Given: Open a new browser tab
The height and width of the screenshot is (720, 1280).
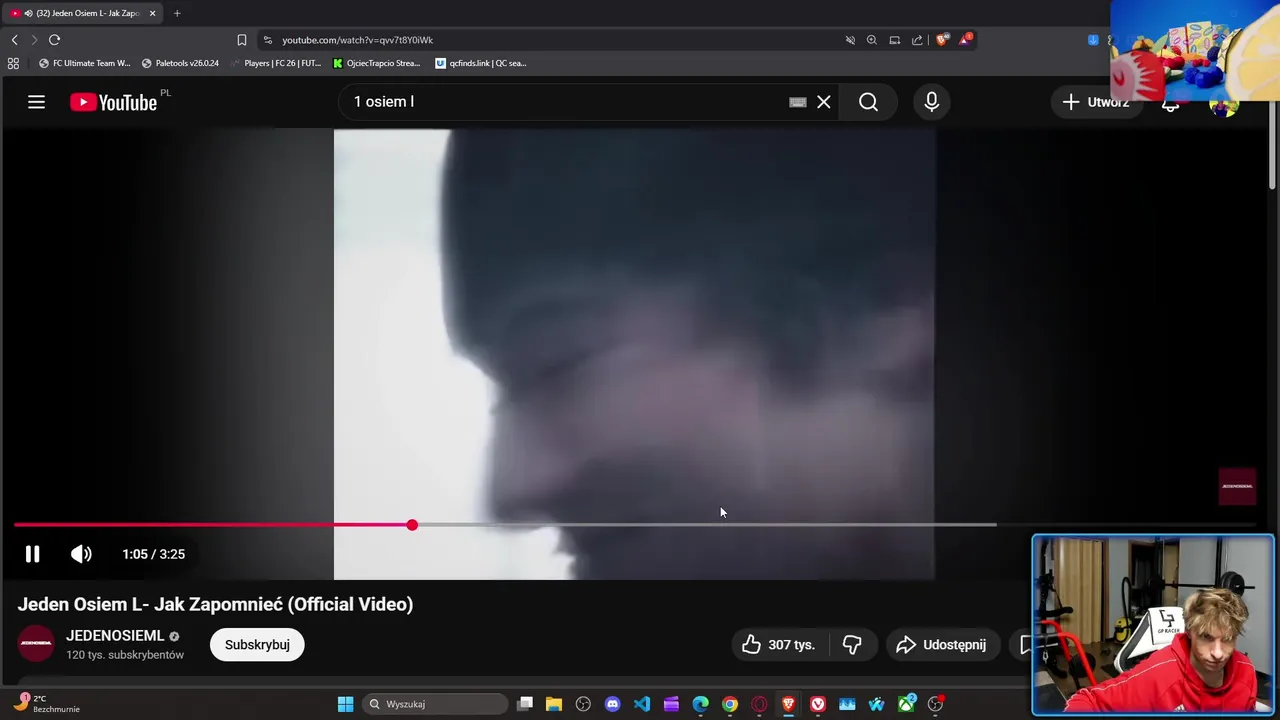Looking at the screenshot, I should pyautogui.click(x=177, y=13).
